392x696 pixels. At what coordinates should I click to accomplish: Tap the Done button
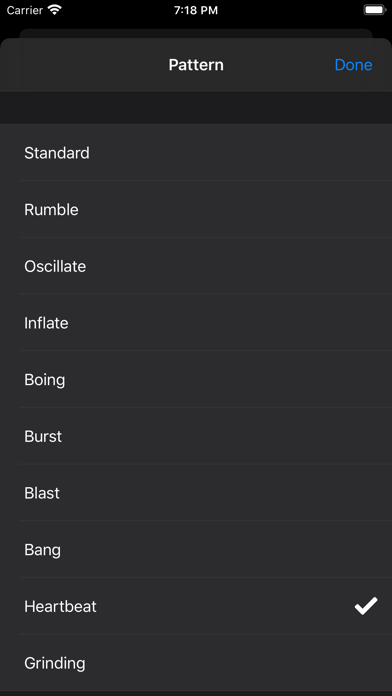(353, 65)
